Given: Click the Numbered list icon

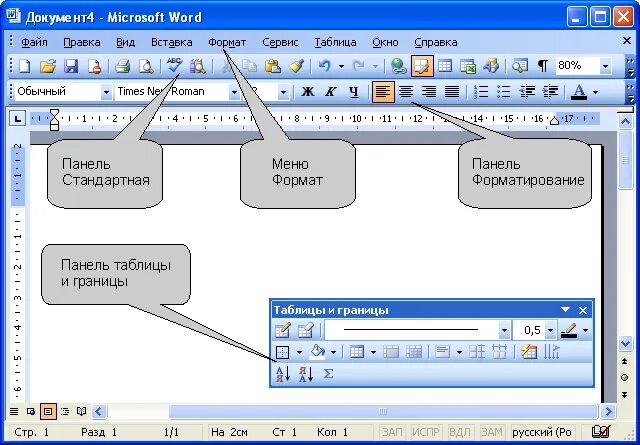Looking at the screenshot, I should click(482, 91).
